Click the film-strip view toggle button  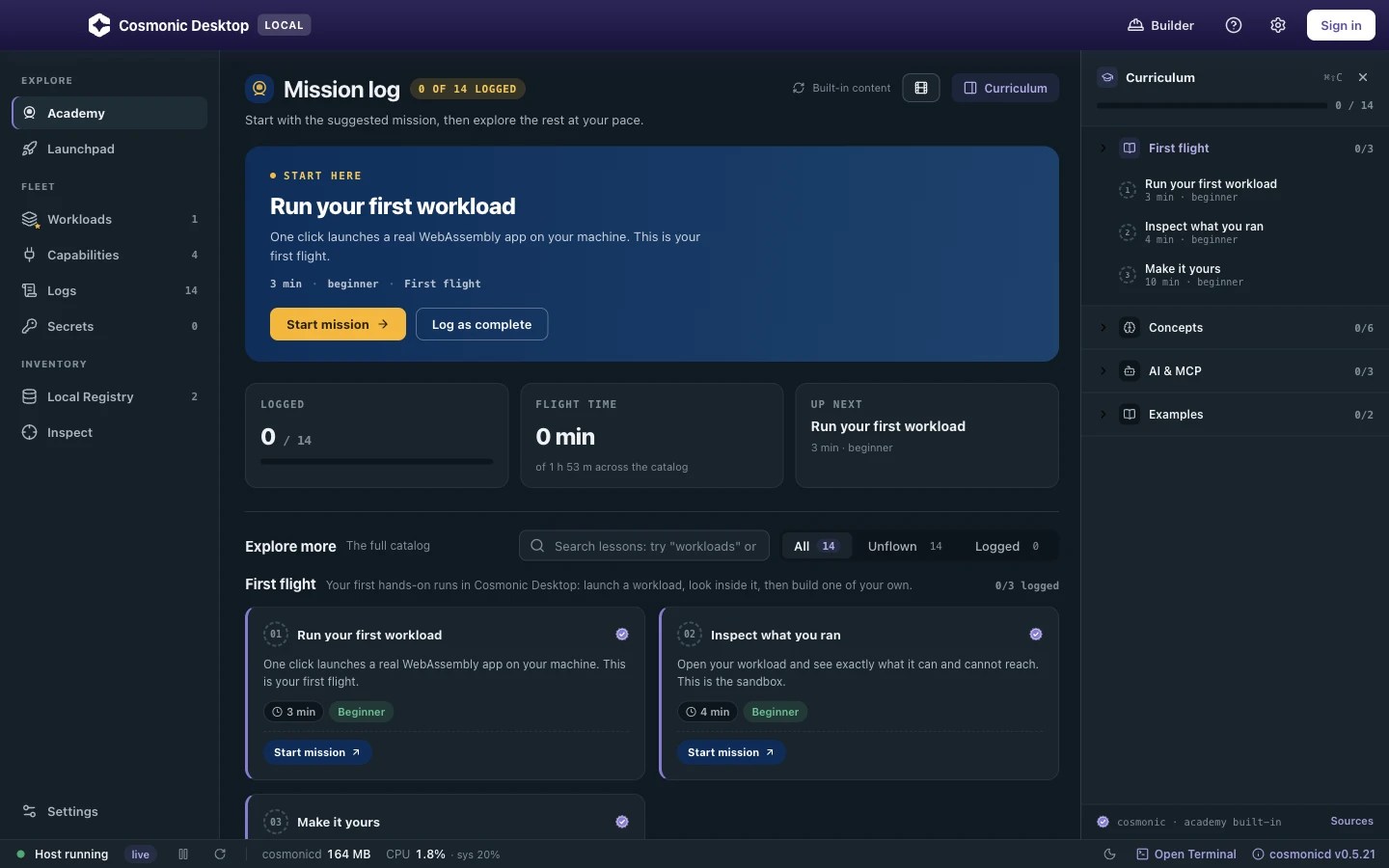(x=921, y=88)
